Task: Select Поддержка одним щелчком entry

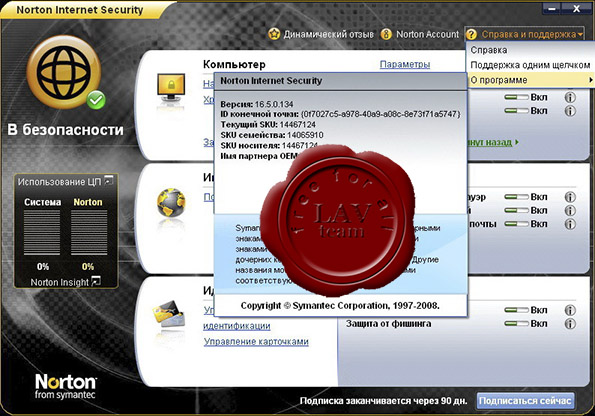Action: click(x=530, y=65)
